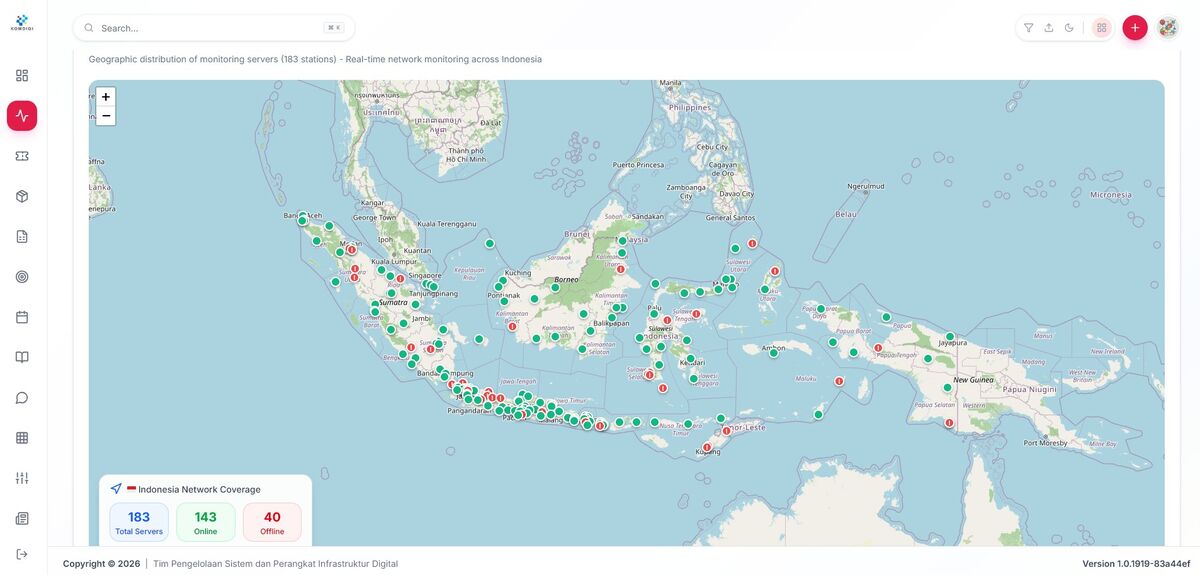Click the red plus add button
The height and width of the screenshot is (575, 1200).
click(x=1134, y=28)
